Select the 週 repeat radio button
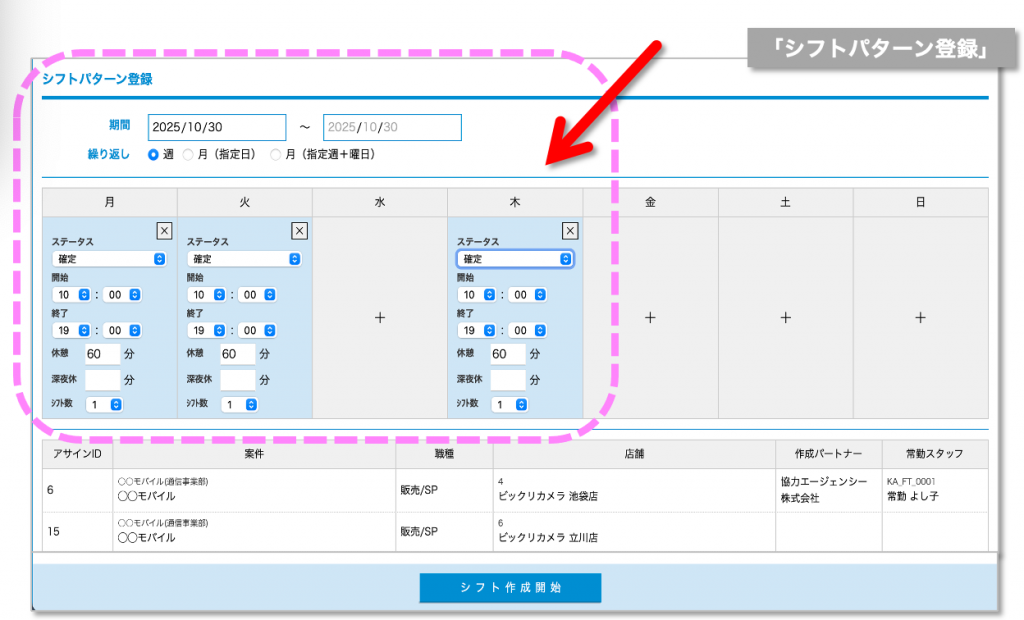Screen dimensions: 1024x620 click(153, 155)
